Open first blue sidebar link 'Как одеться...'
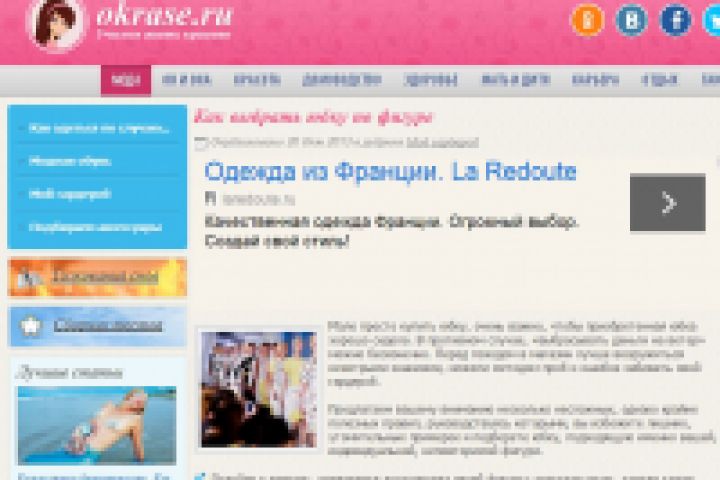The height and width of the screenshot is (480, 720). (x=98, y=128)
